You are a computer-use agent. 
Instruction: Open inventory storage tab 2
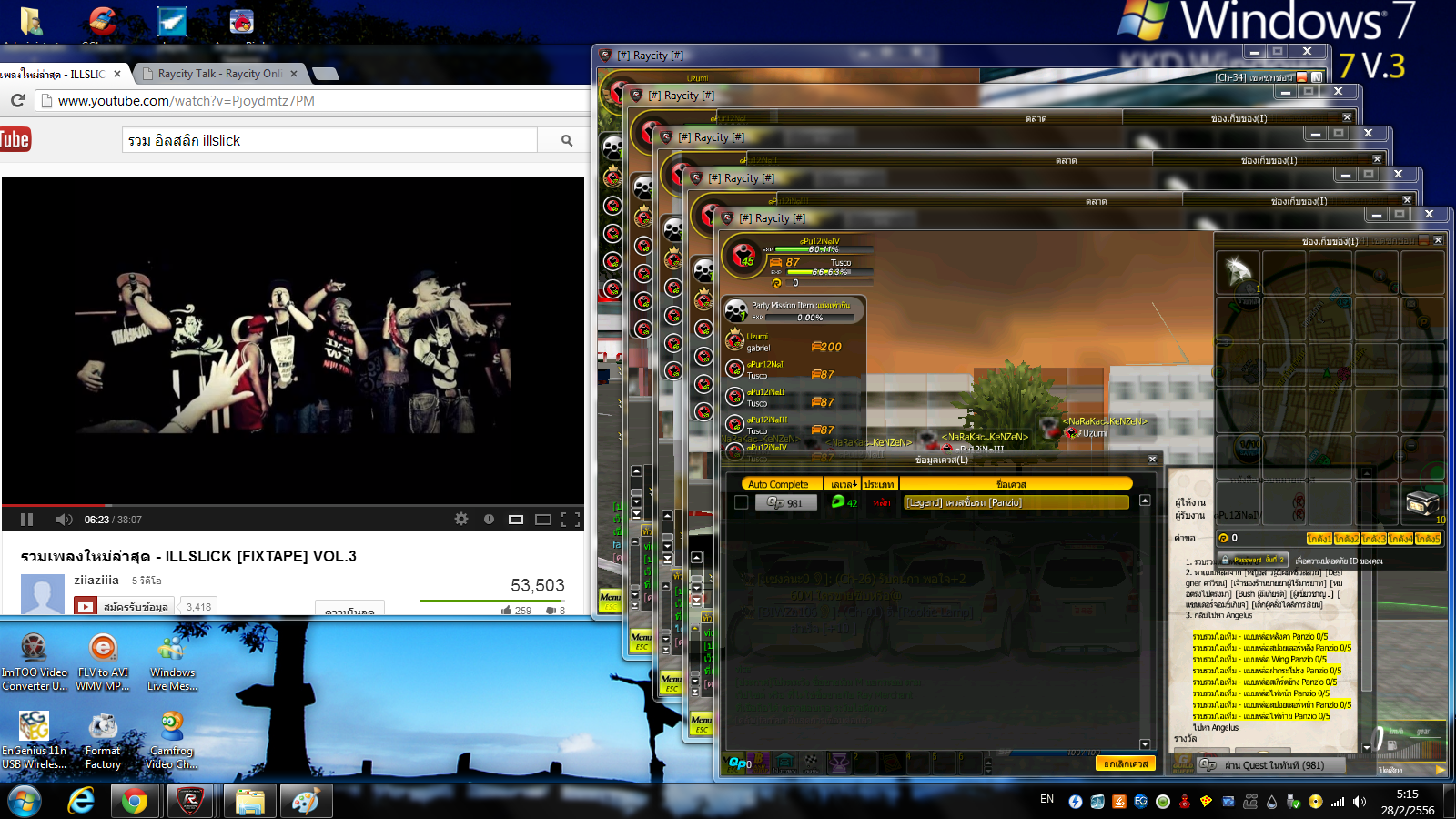coord(1346,539)
